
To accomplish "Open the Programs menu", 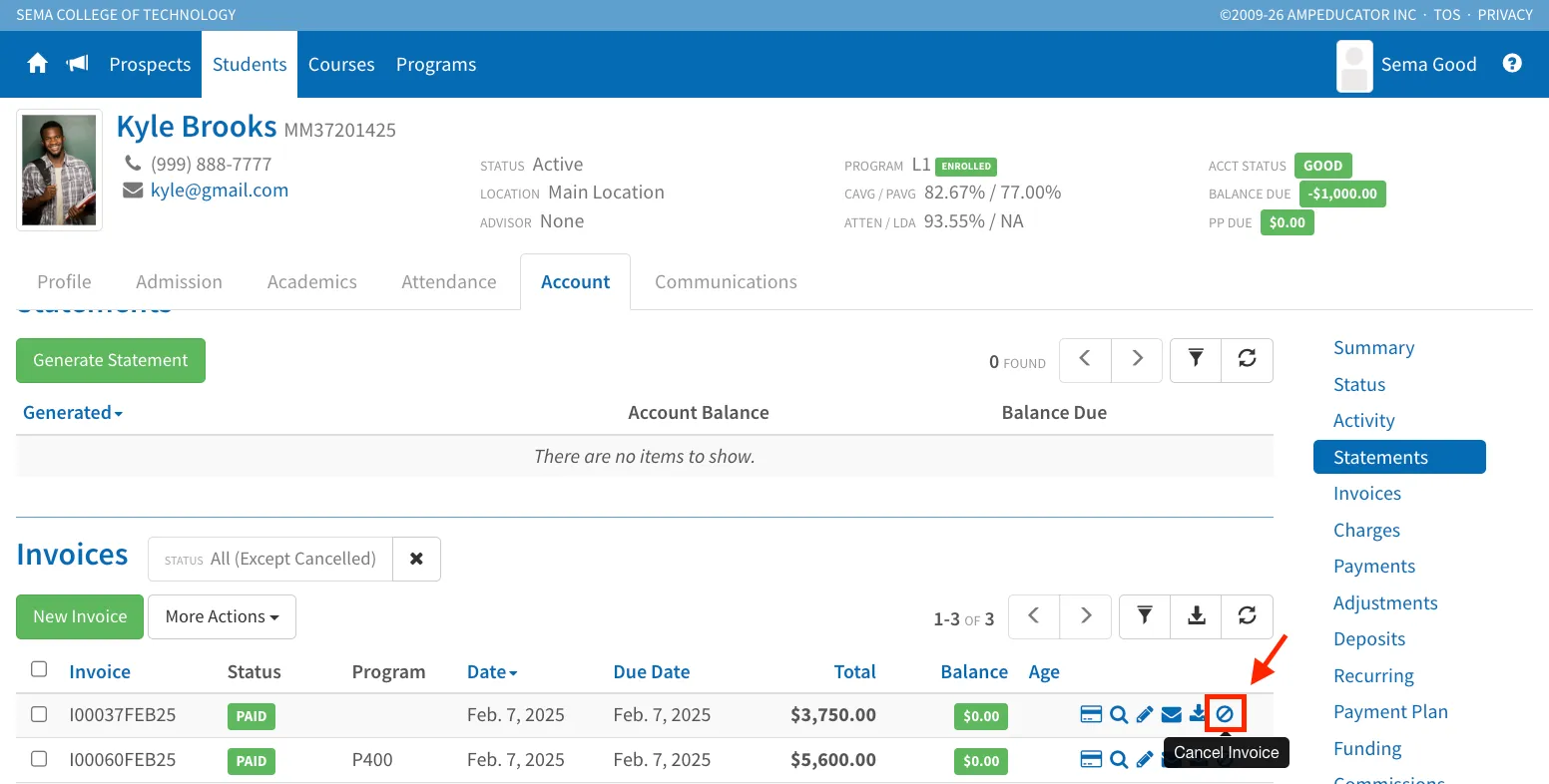I will pos(436,64).
